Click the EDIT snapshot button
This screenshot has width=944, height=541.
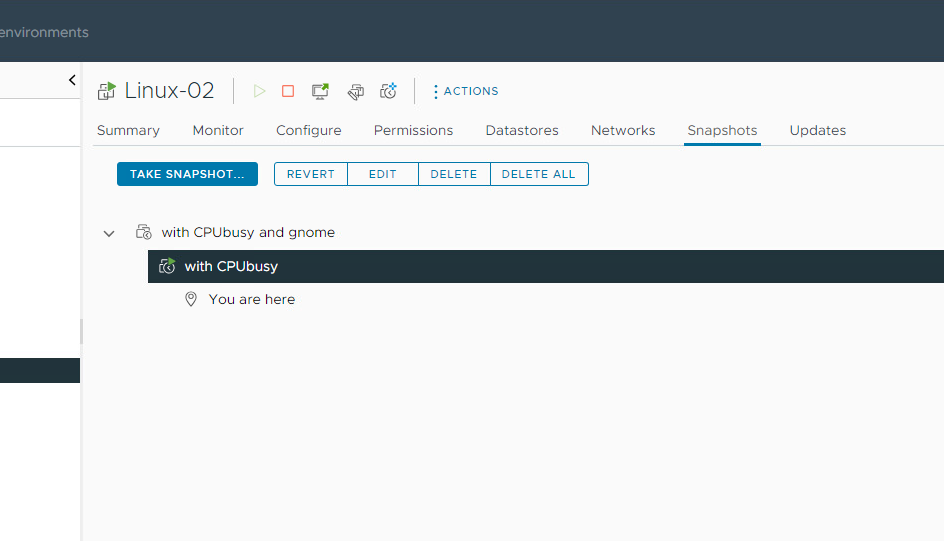[x=383, y=174]
